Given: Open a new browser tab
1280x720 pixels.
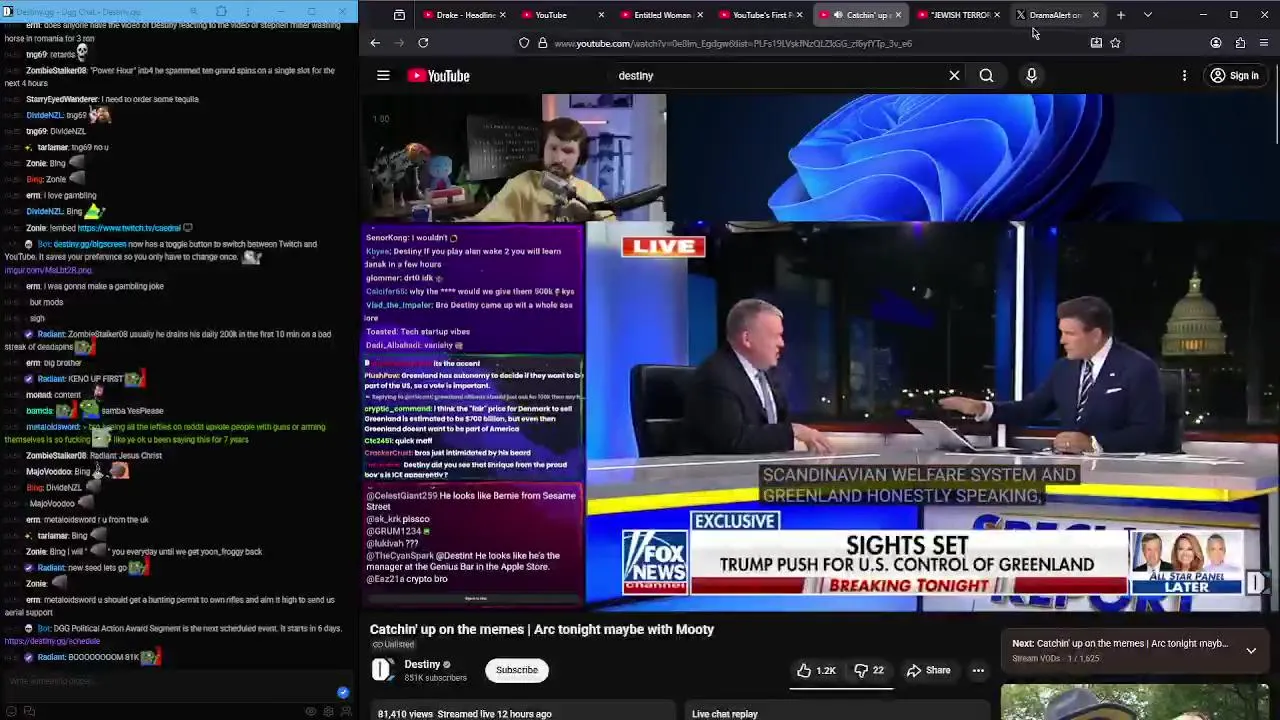Looking at the screenshot, I should [1121, 15].
